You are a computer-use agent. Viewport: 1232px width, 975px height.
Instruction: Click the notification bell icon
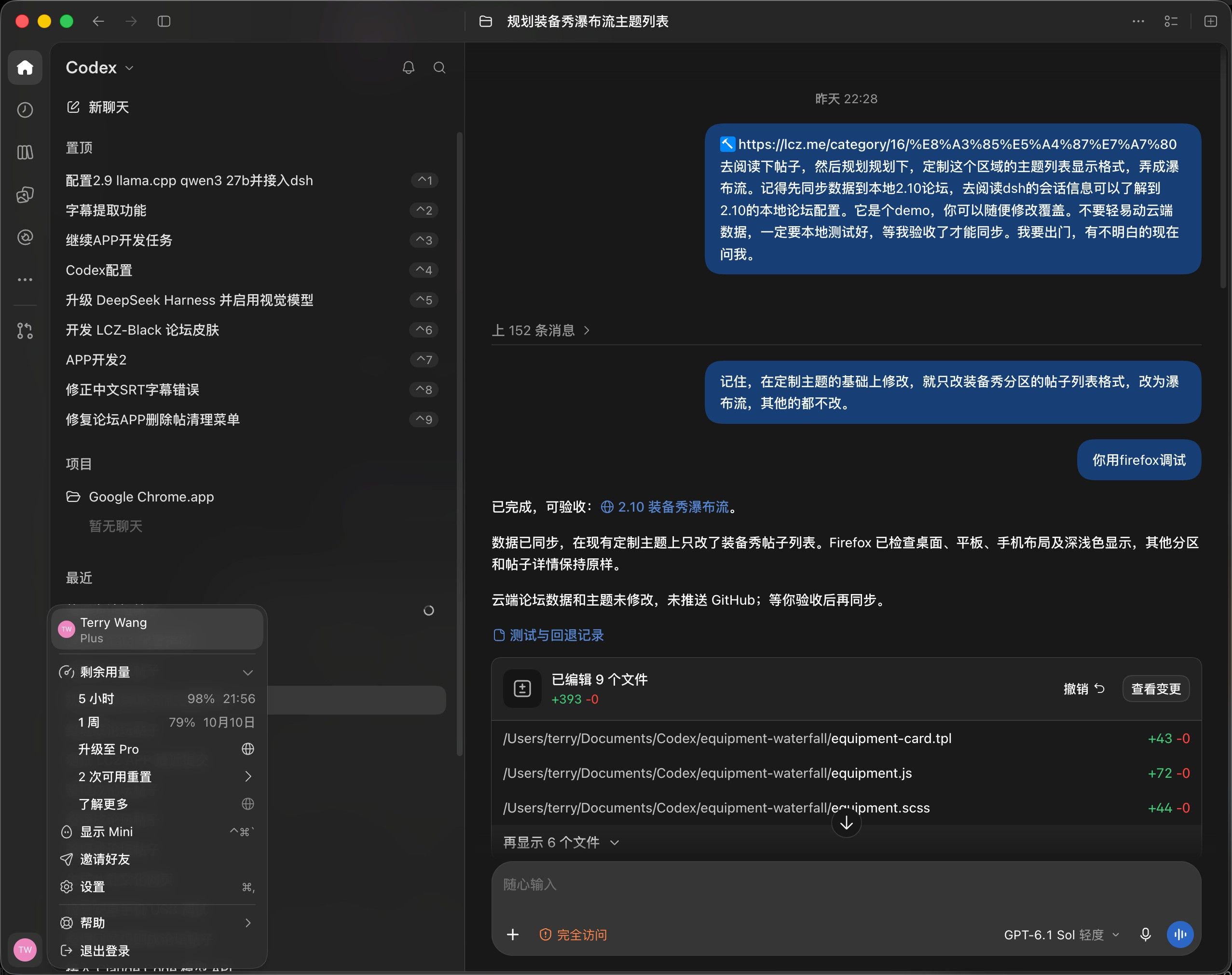[408, 68]
